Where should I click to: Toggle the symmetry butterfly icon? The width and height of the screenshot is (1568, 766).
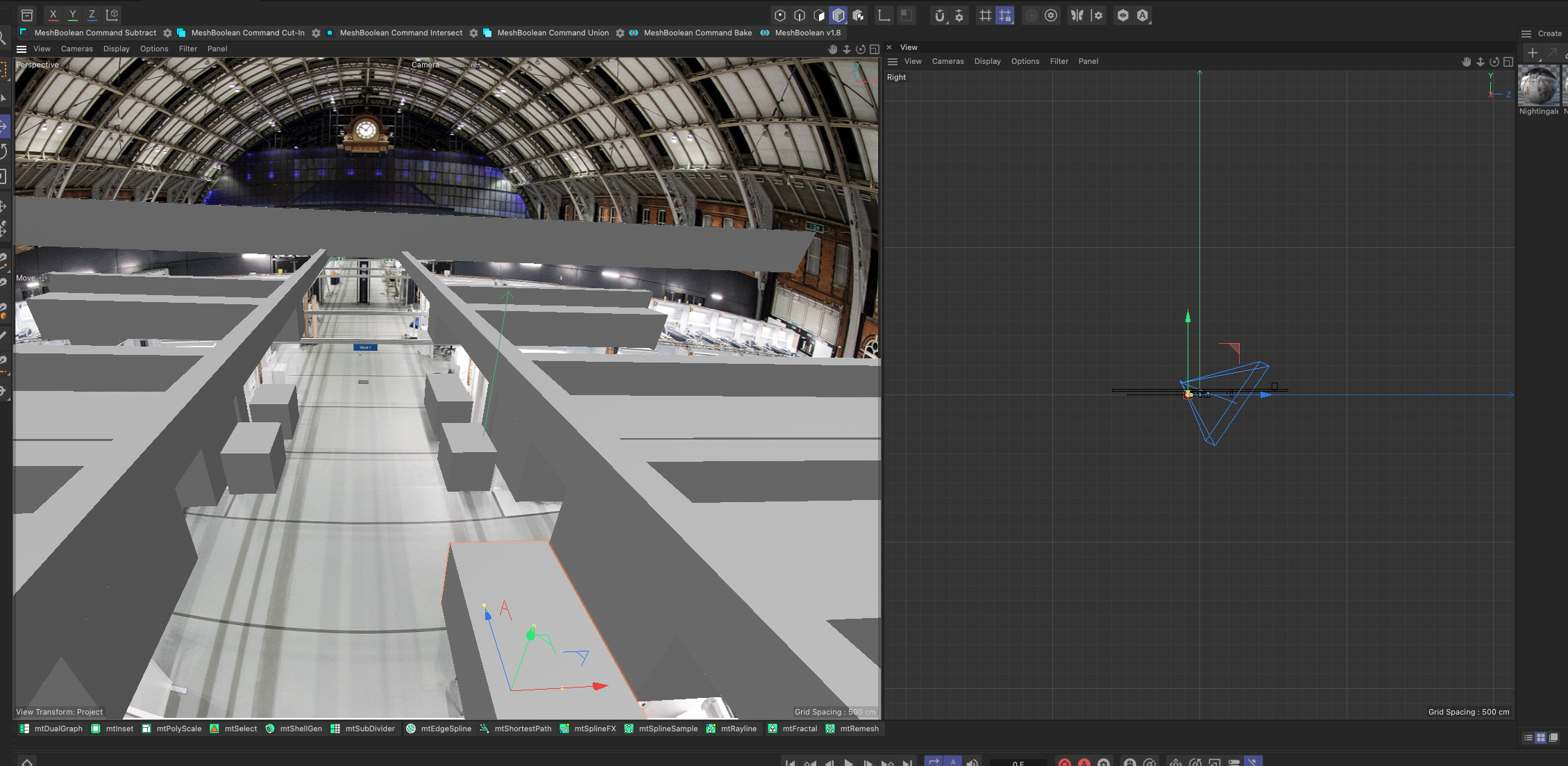coord(1077,15)
